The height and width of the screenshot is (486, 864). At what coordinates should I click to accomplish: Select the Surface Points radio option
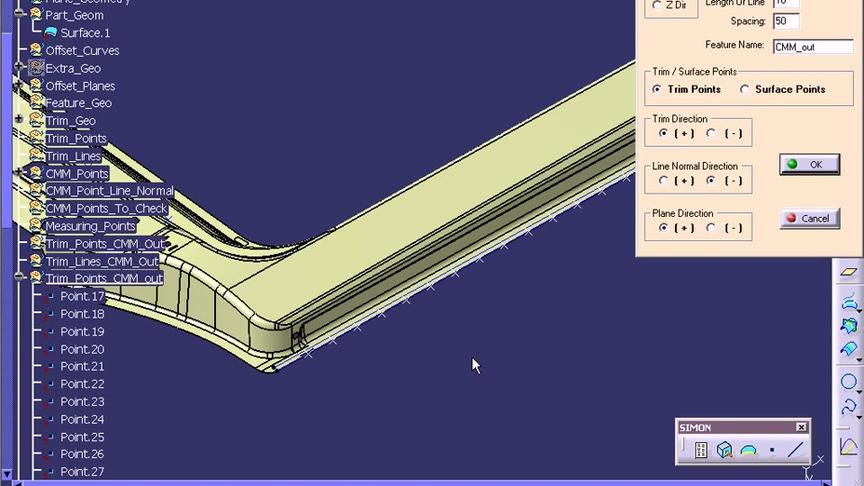[745, 89]
